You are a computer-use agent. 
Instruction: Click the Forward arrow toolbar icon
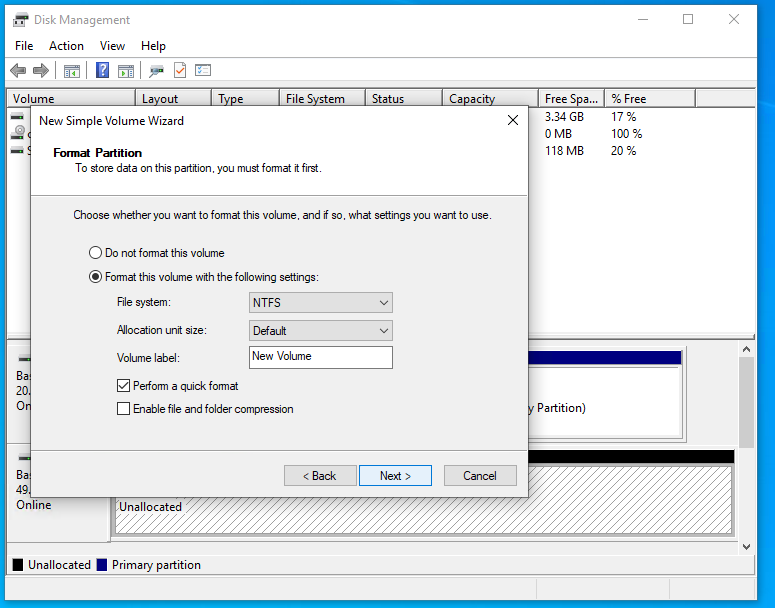(x=41, y=71)
